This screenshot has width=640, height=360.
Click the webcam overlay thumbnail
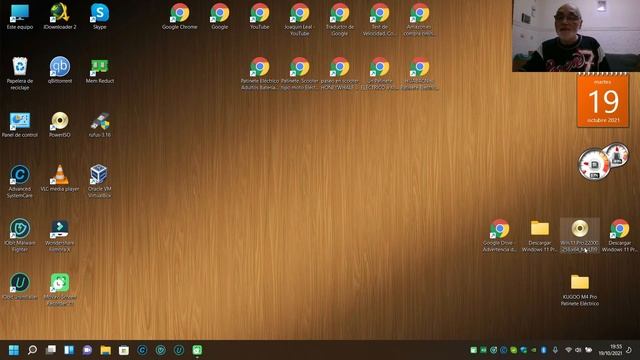576,36
